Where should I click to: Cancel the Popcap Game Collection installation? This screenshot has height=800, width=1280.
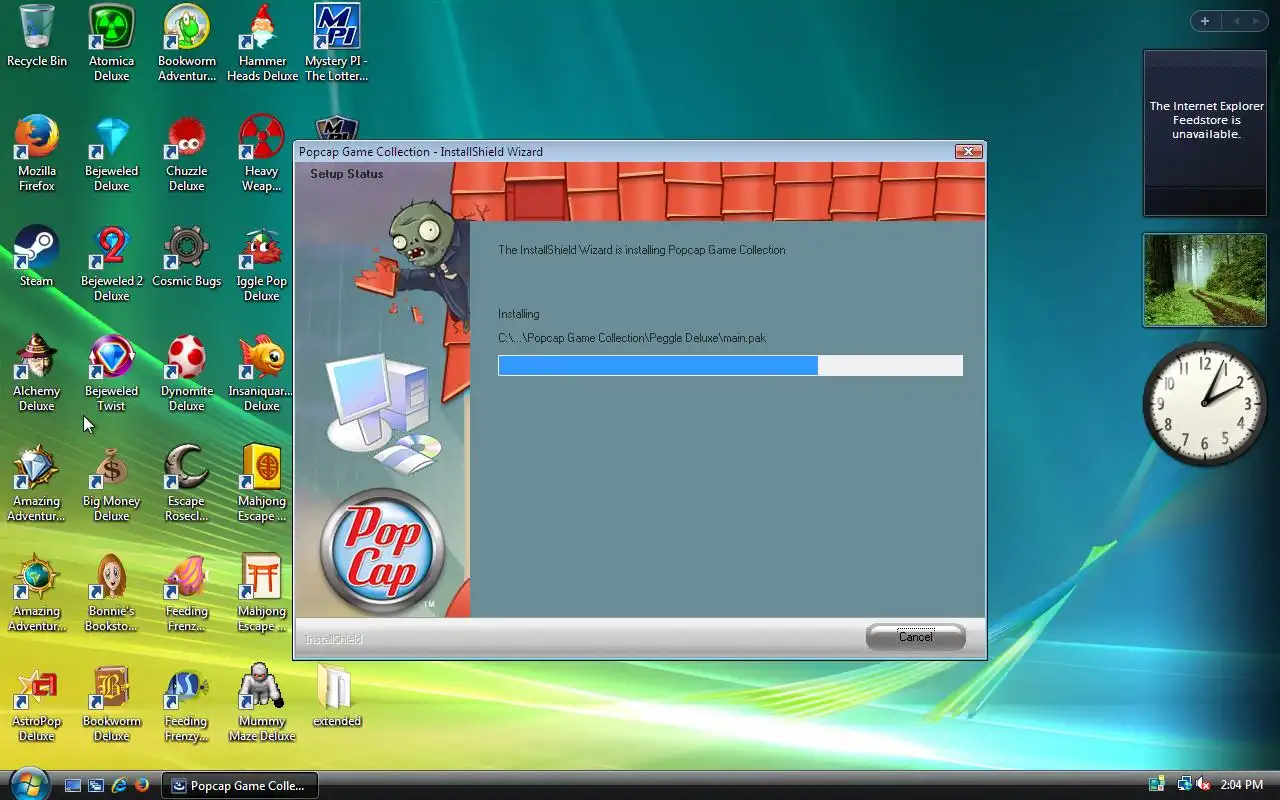tap(915, 637)
